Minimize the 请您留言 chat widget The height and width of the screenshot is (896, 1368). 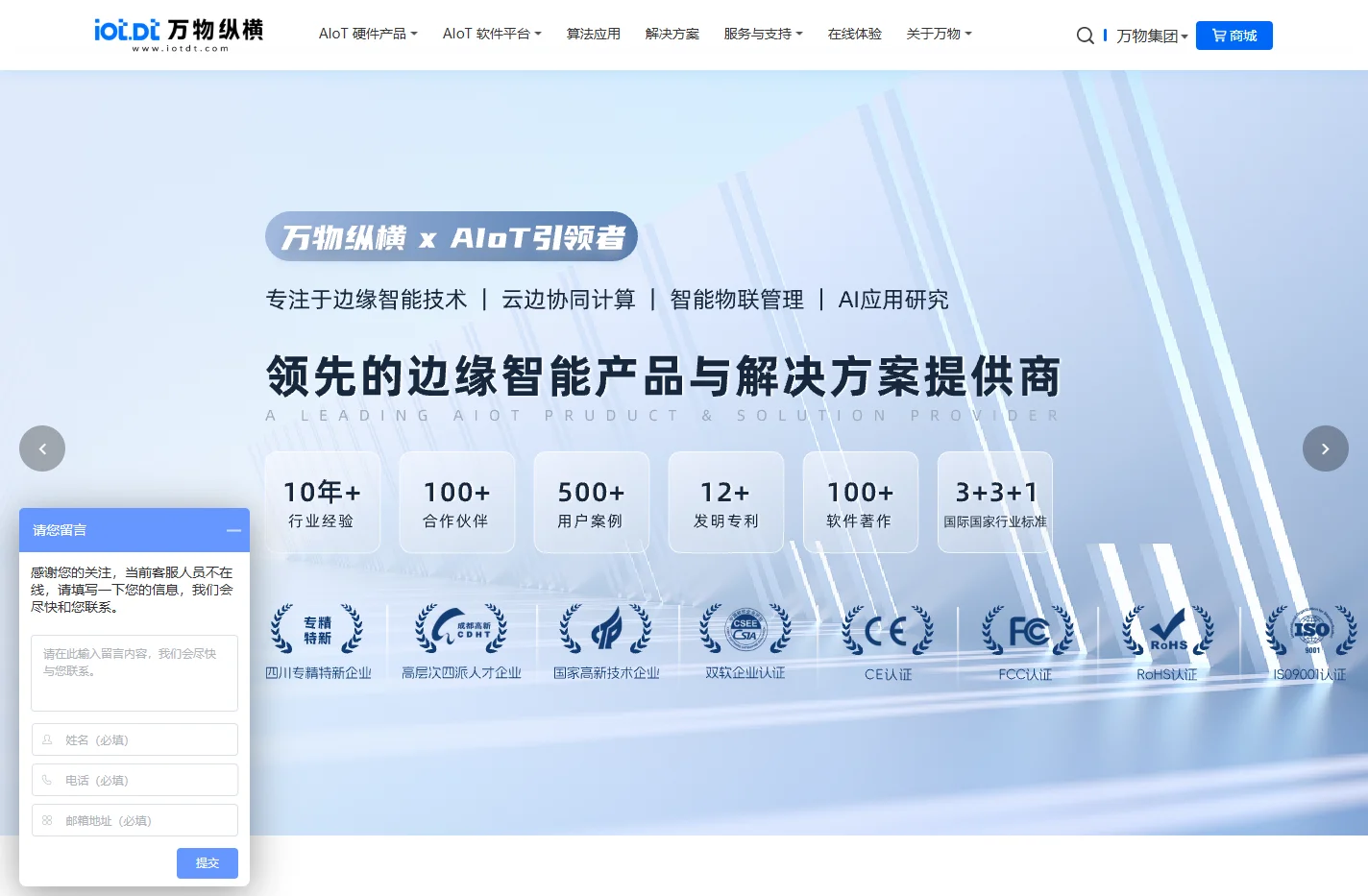pos(233,530)
